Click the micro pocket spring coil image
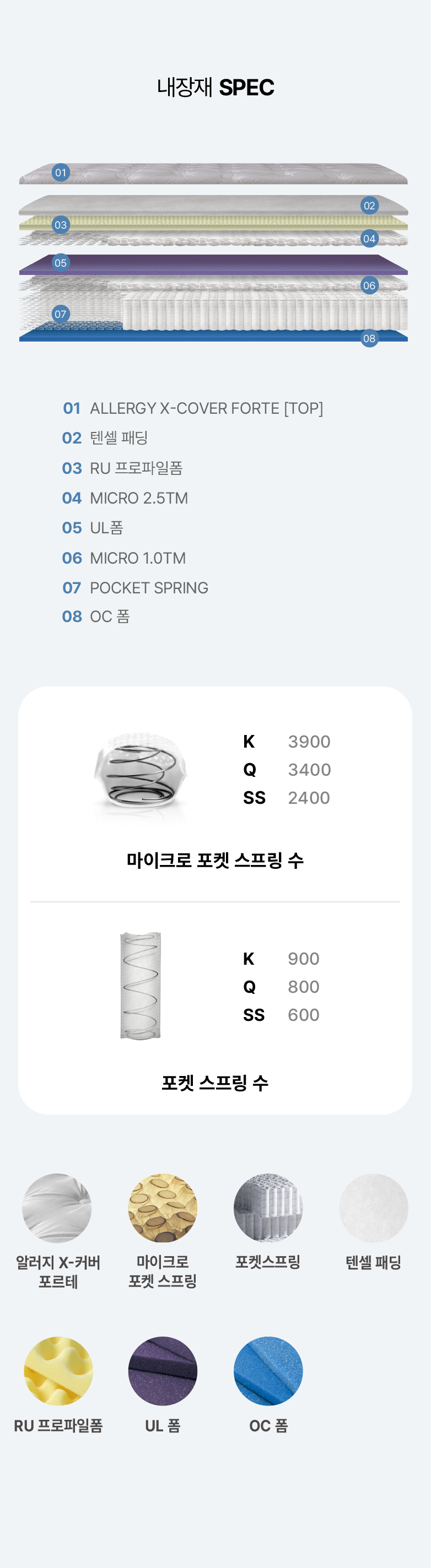 141,771
